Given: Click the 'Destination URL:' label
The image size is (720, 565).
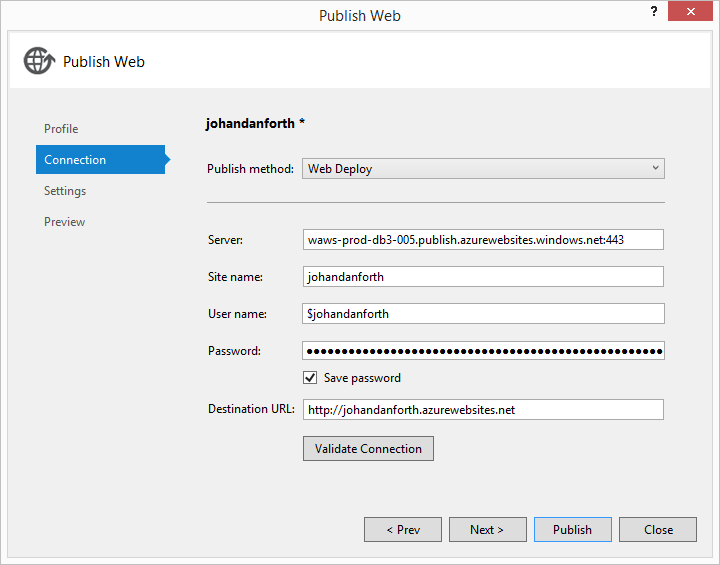Looking at the screenshot, I should tap(251, 409).
